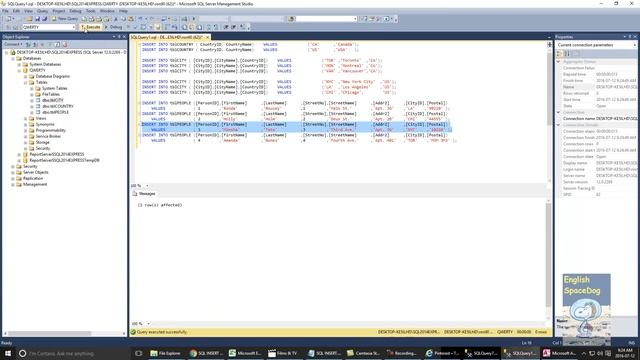640x360 pixels.
Task: Expand the dbo.tblCITY table node
Action: [x=32, y=100]
